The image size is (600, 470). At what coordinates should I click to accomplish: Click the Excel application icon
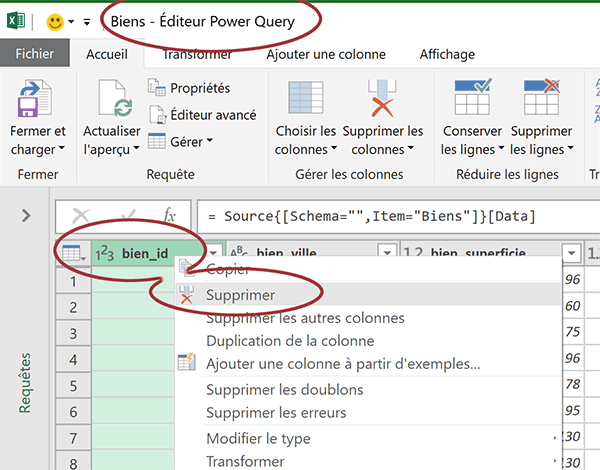[16, 21]
